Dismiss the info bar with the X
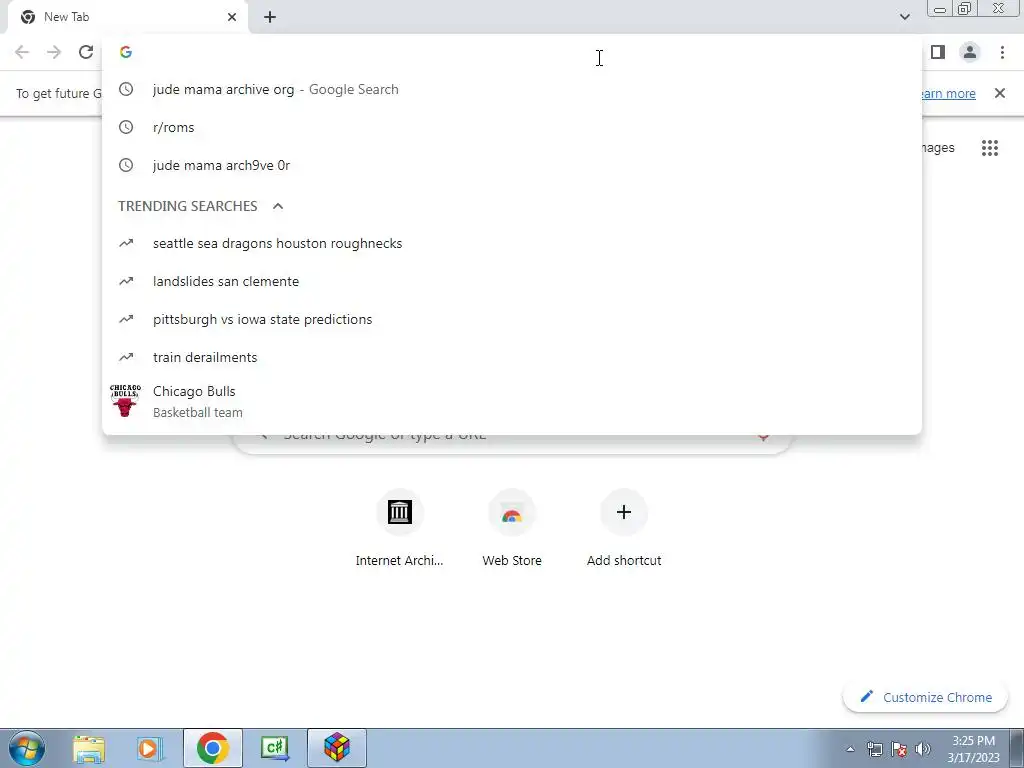Viewport: 1024px width, 768px height. point(999,93)
